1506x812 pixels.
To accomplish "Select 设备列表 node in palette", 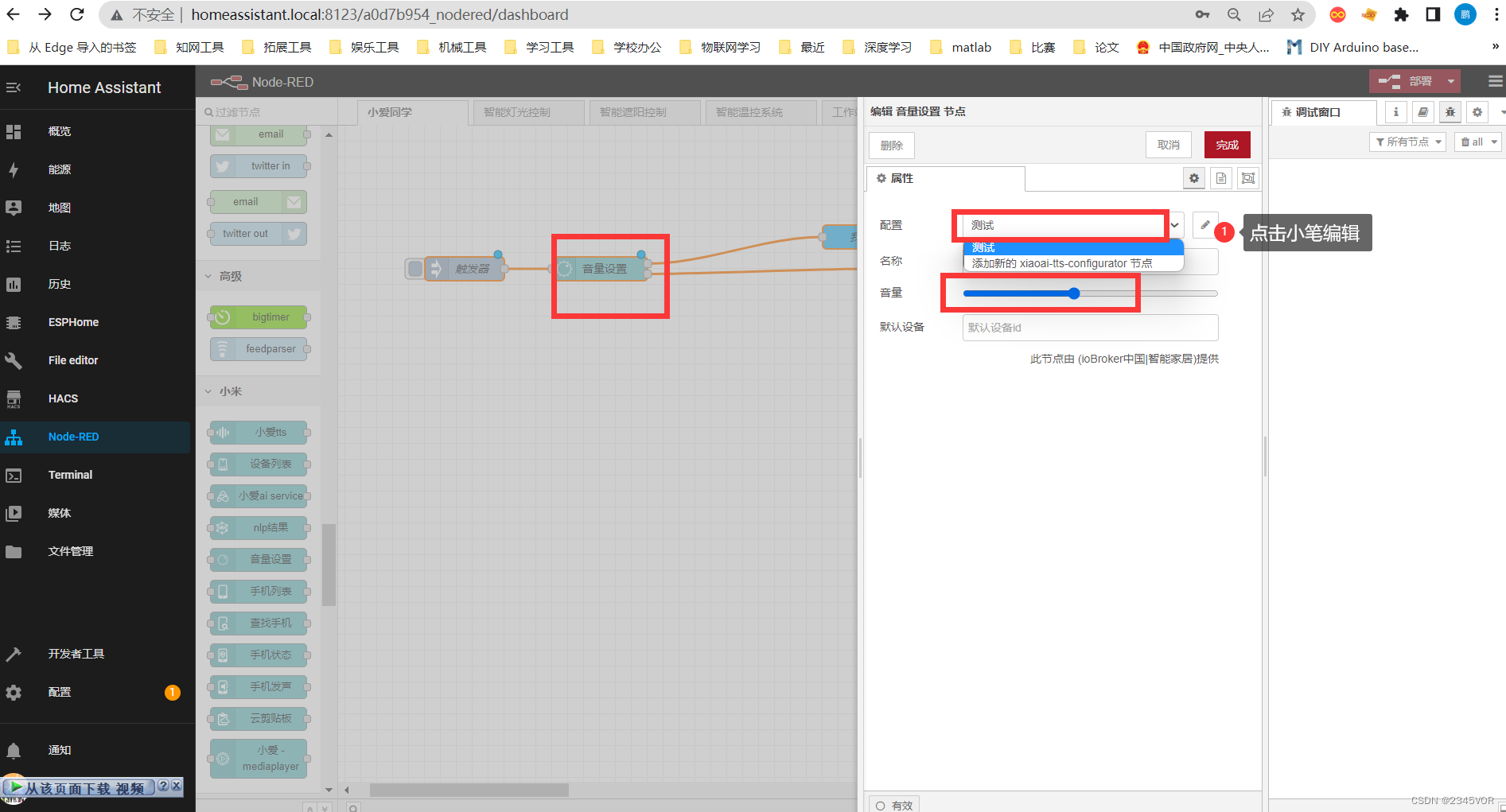I will 259,464.
